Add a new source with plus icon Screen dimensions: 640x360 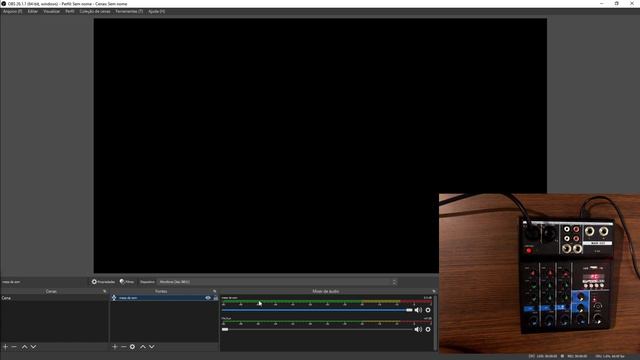tap(115, 347)
